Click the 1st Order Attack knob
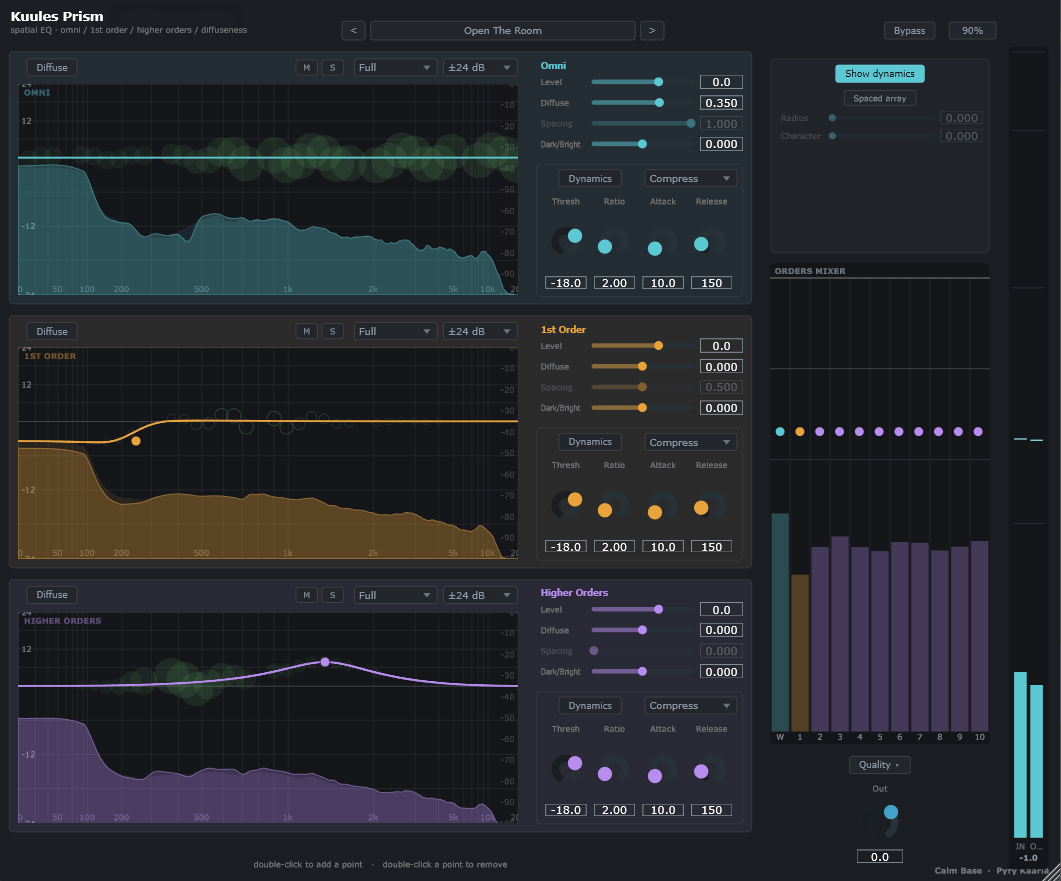The width and height of the screenshot is (1061, 881). [662, 505]
